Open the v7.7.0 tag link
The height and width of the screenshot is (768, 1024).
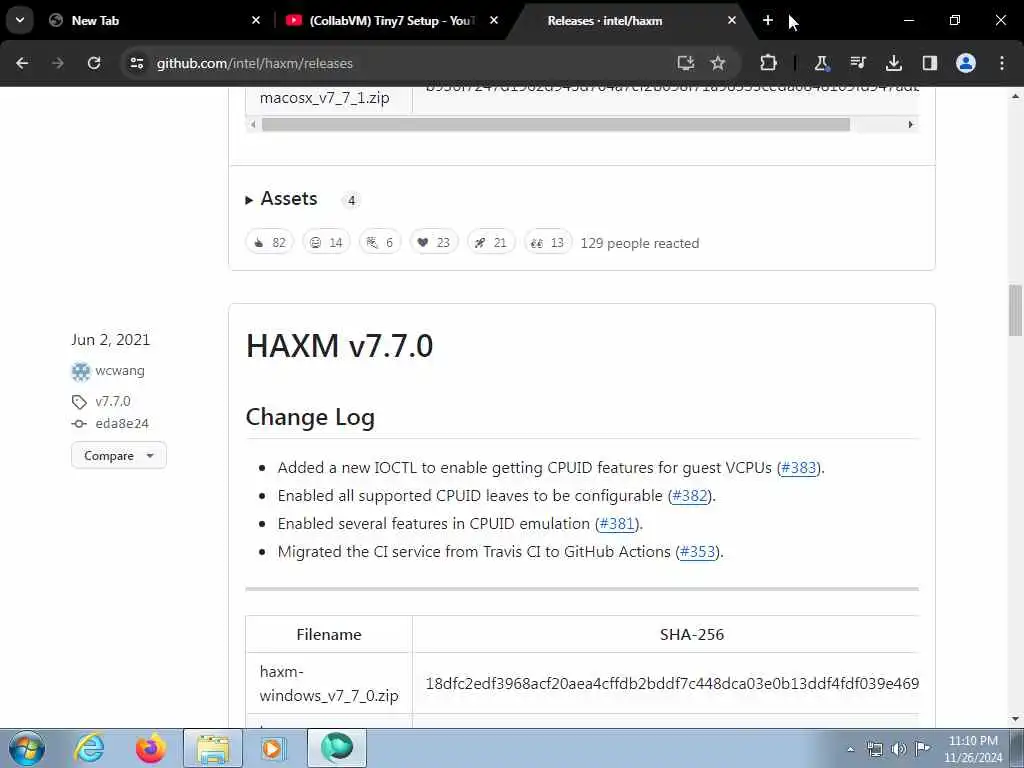112,401
